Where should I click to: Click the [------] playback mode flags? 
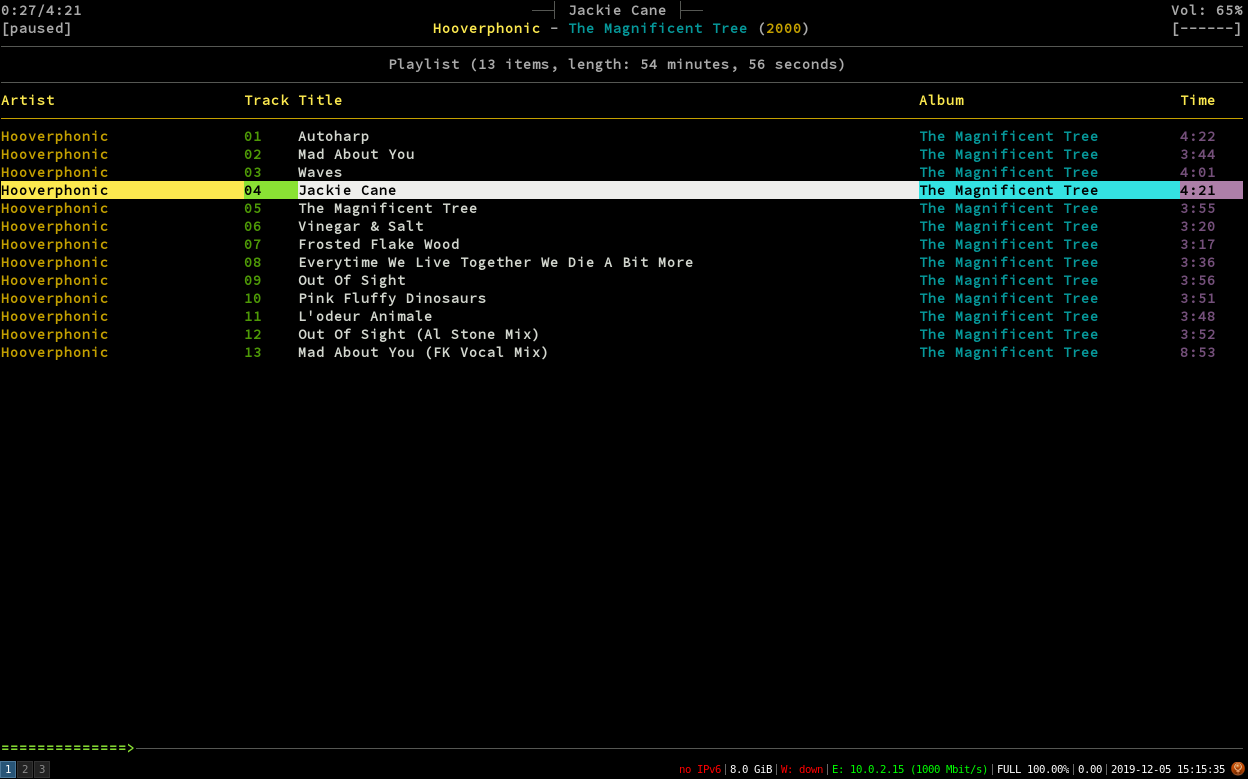1207,28
